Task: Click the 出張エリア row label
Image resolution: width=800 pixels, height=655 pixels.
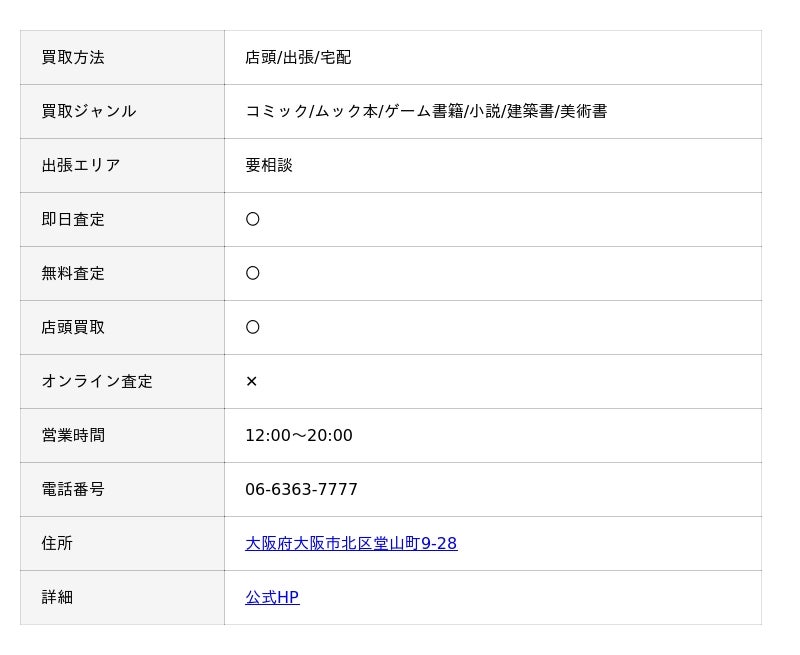Action: pyautogui.click(x=81, y=165)
